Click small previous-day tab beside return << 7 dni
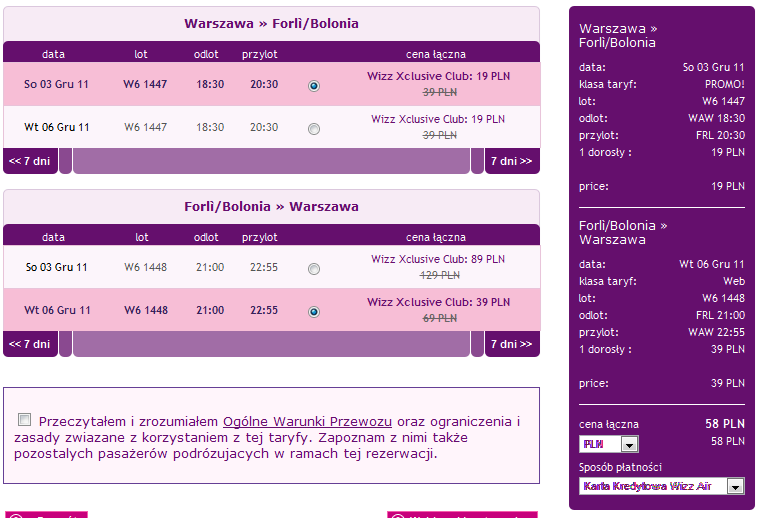 tap(66, 344)
